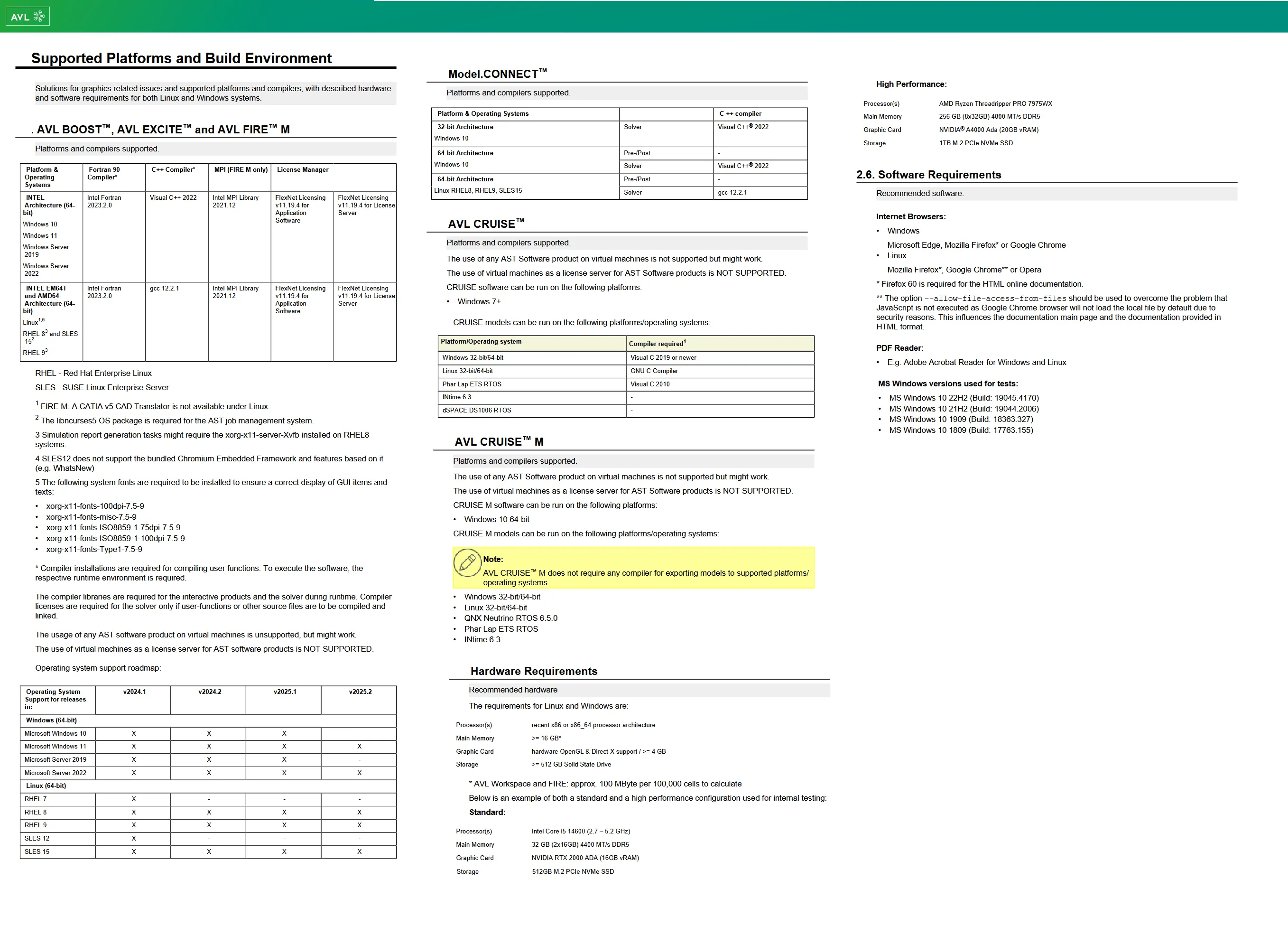Select the 'Supported Platforms and Build Environment' title
Screen dimensions: 1288x926
tap(181, 58)
